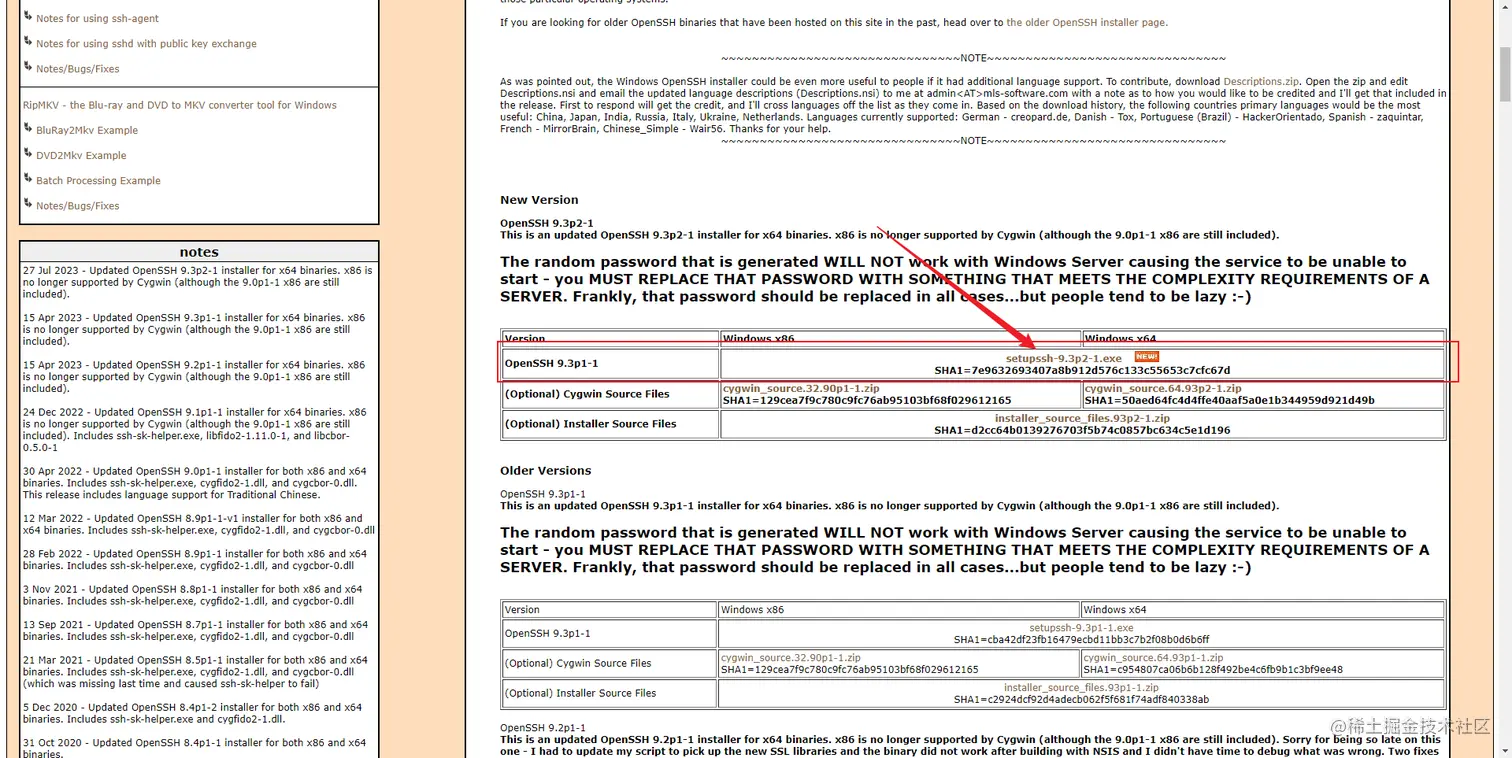The image size is (1512, 758).
Task: Click the arrow bullet beside BluRay2Mkv Example
Action: tap(28, 128)
